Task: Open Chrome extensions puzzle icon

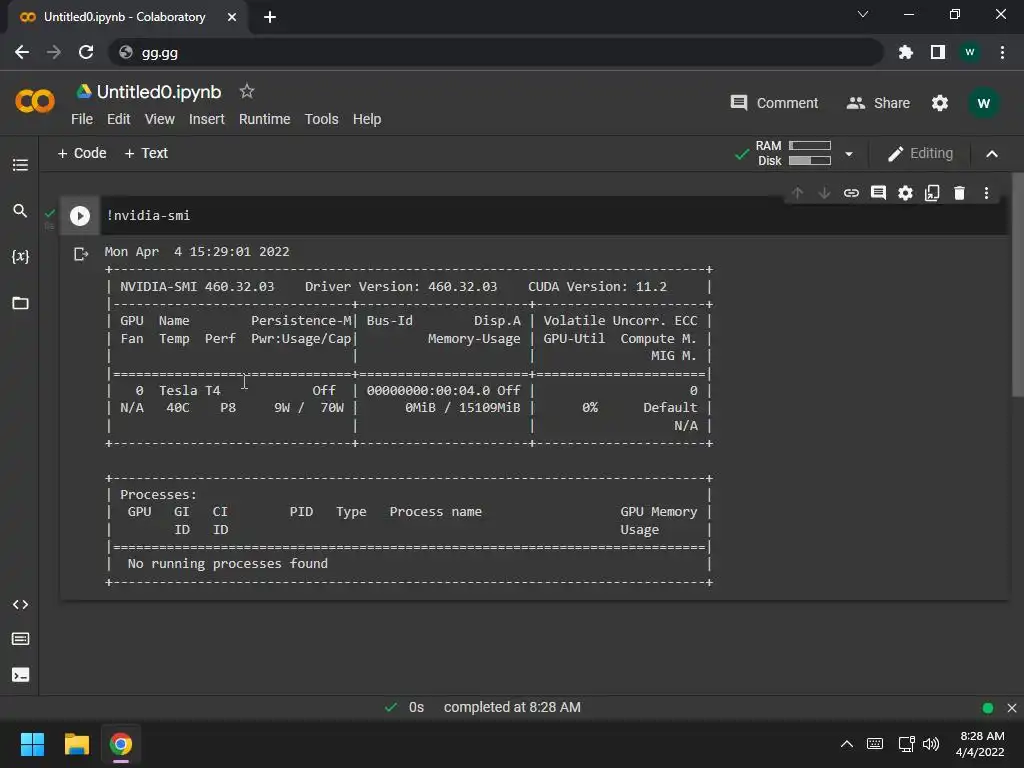Action: coord(906,52)
